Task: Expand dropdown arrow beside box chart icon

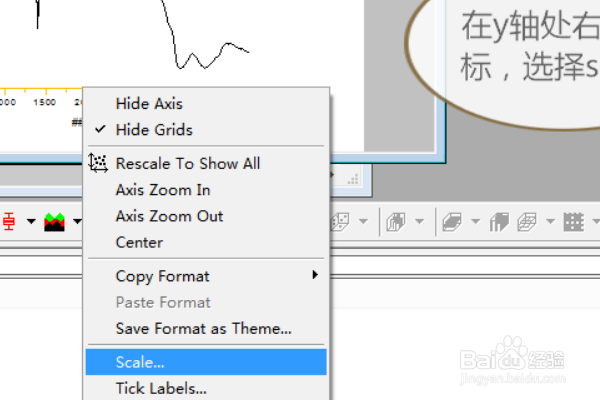Action: tap(31, 221)
